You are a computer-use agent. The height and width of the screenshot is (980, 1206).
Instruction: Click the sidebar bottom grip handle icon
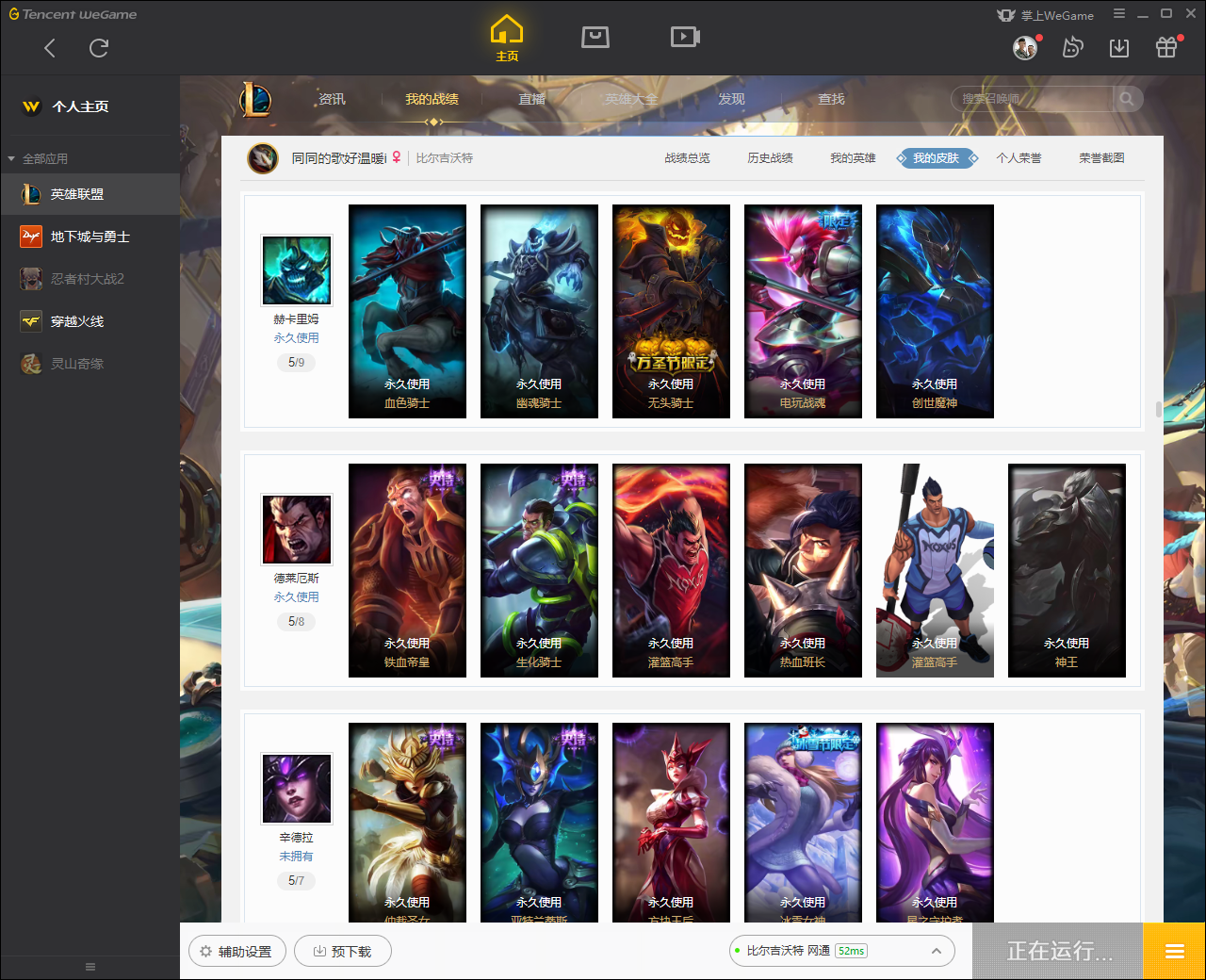[x=90, y=967]
